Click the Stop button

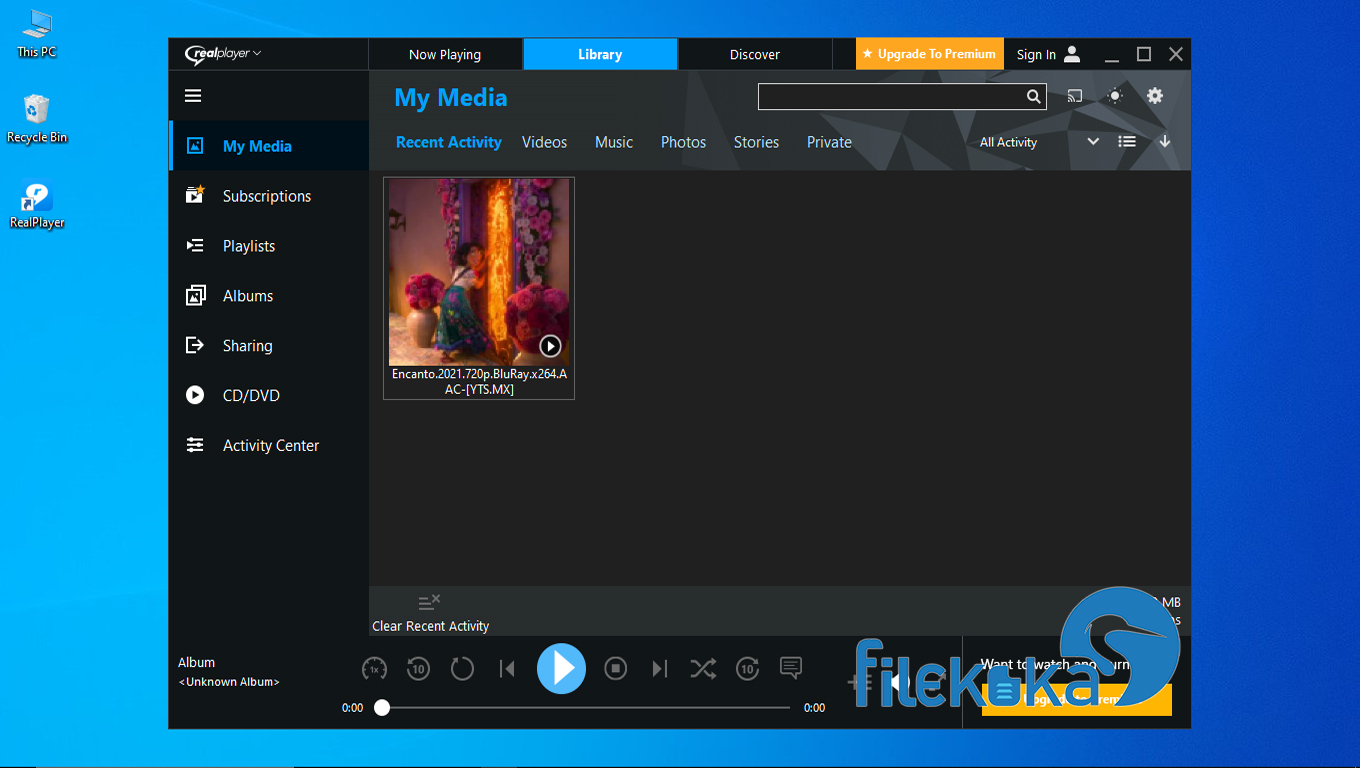(x=616, y=669)
